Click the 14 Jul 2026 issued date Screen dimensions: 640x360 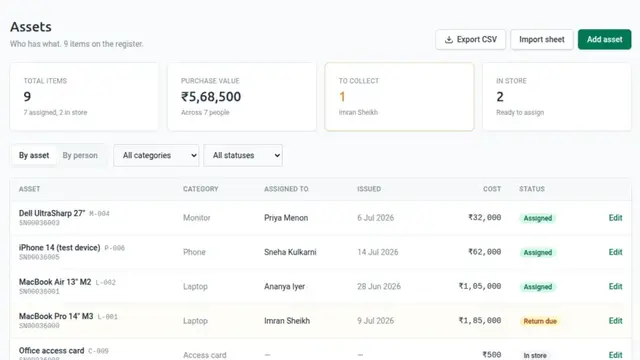coord(378,252)
